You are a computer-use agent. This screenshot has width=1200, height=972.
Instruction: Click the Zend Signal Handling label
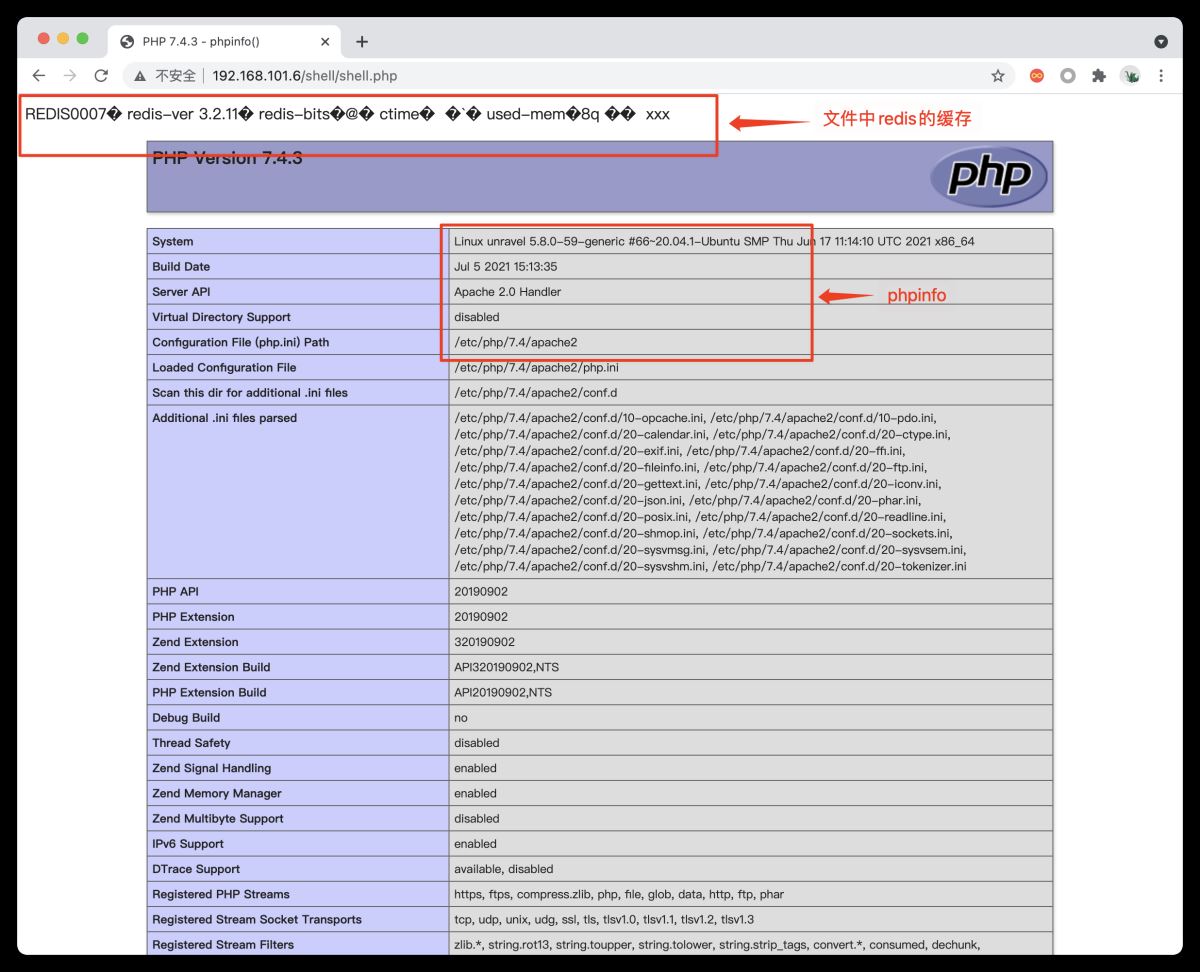point(211,768)
